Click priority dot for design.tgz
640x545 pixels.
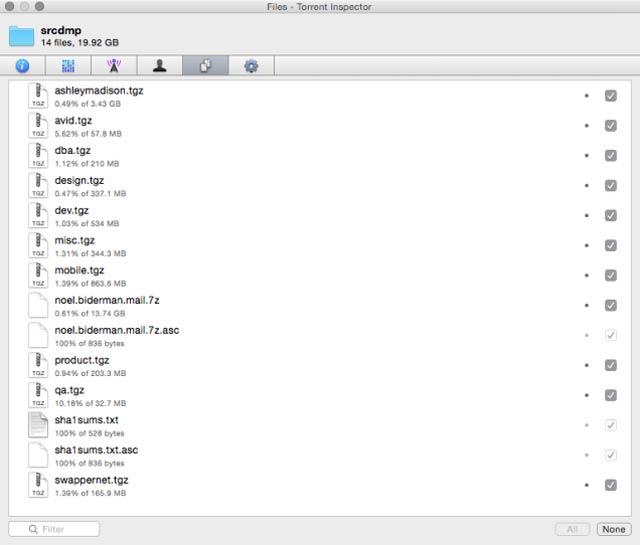coord(587,185)
